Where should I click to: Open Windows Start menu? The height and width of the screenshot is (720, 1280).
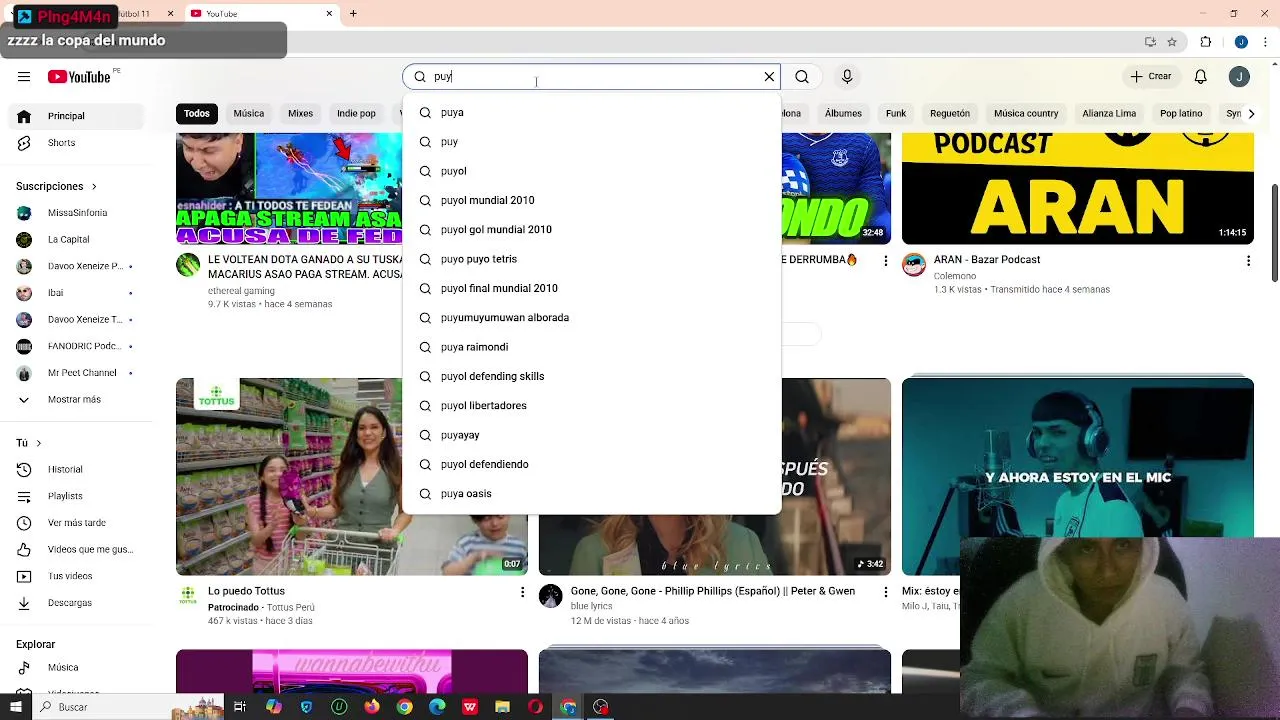tap(16, 707)
